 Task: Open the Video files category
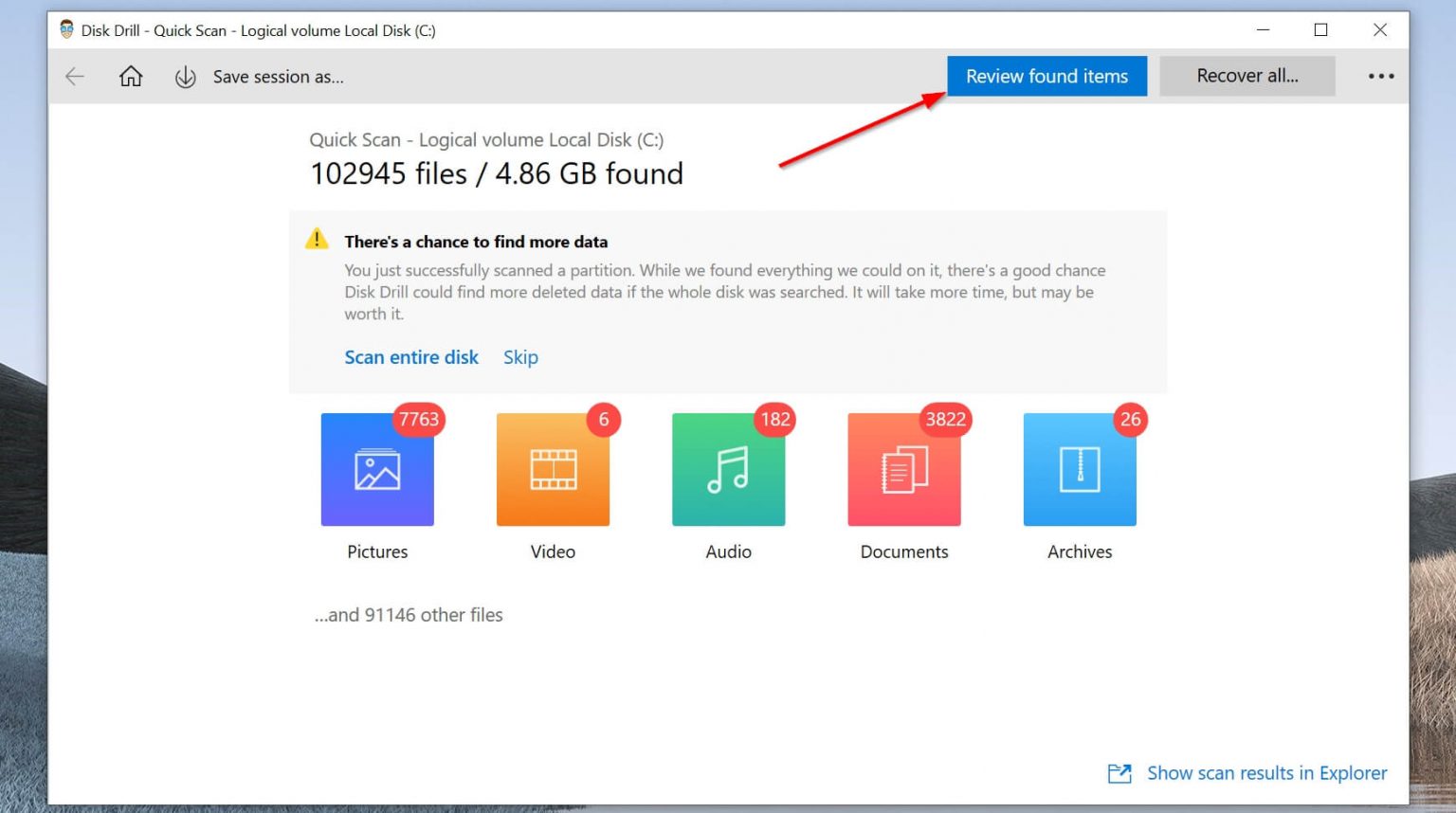[x=553, y=469]
